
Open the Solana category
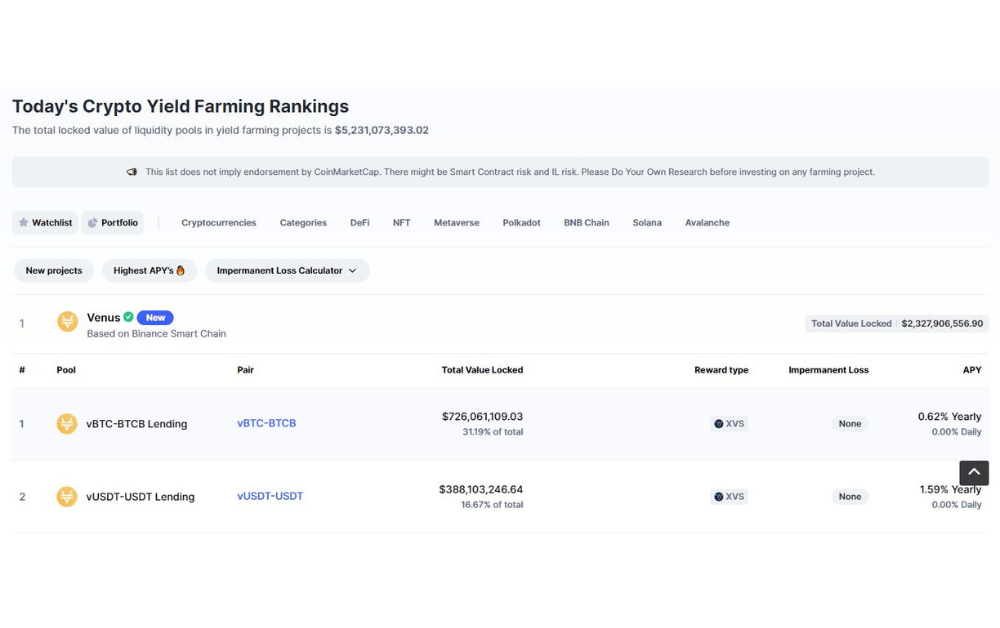click(647, 223)
